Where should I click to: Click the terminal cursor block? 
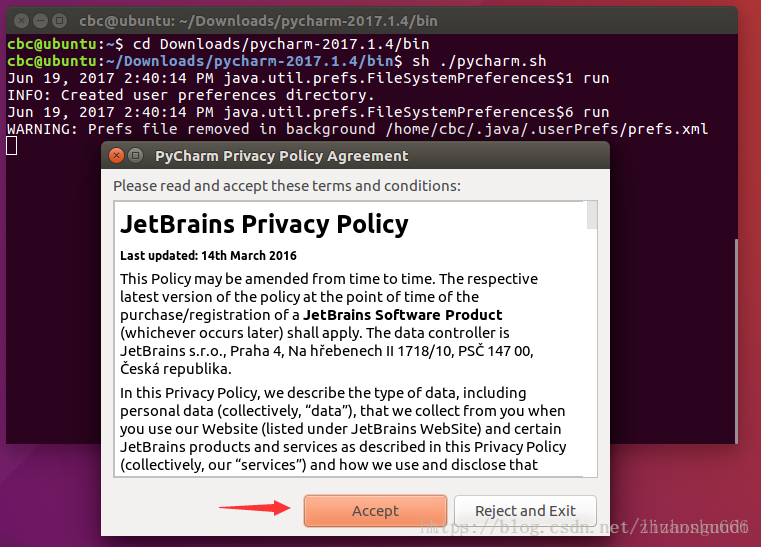pyautogui.click(x=12, y=146)
